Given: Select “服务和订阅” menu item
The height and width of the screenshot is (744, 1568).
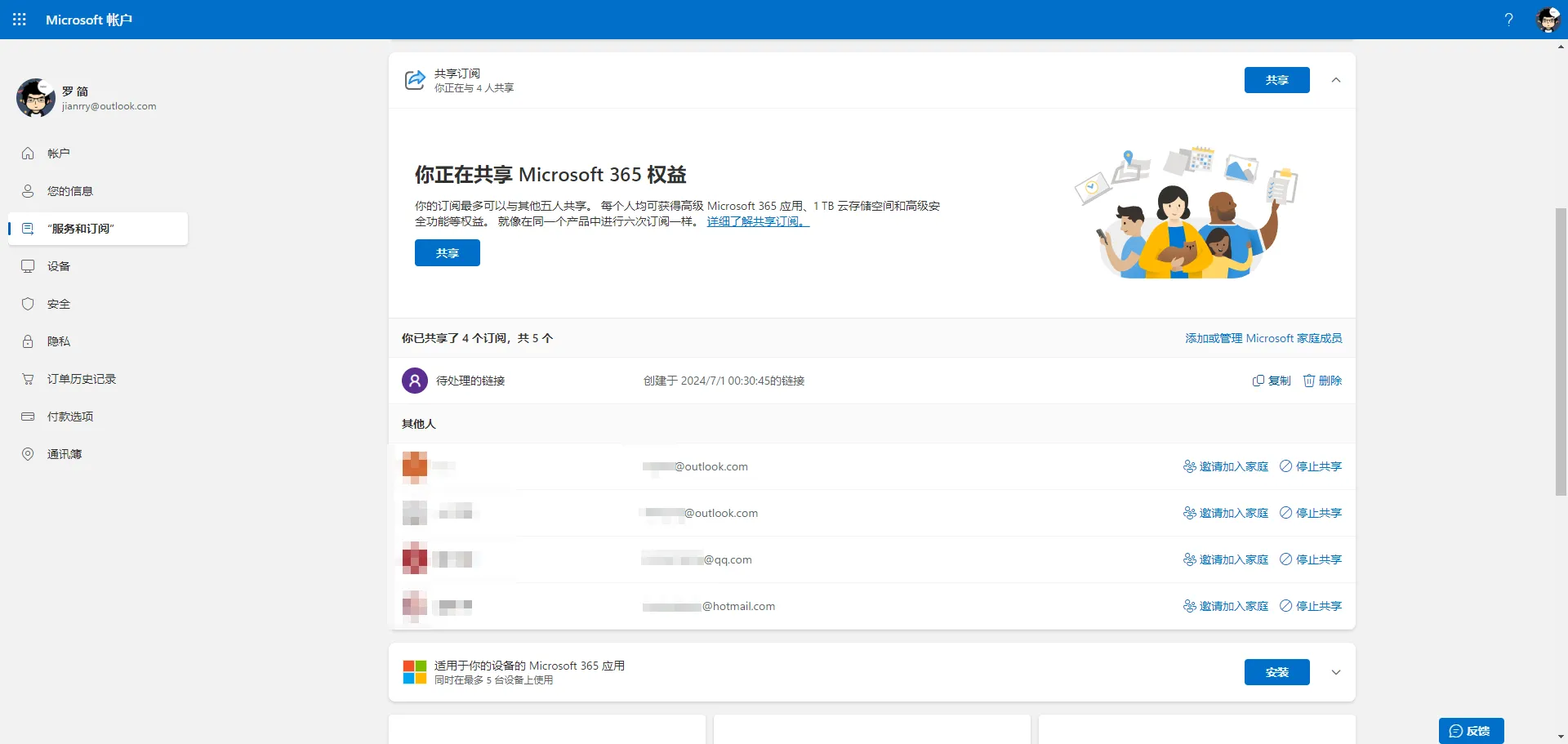Looking at the screenshot, I should pos(98,229).
